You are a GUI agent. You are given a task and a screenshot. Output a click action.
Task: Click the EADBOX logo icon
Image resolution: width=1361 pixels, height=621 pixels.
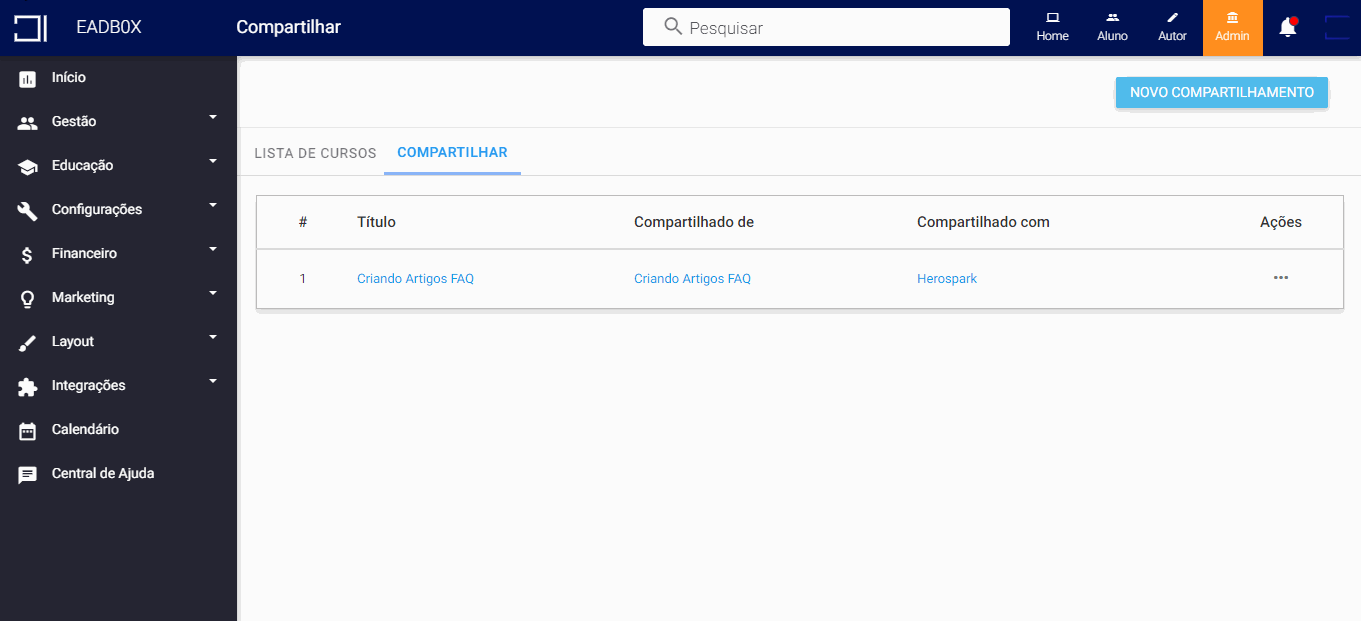30,28
